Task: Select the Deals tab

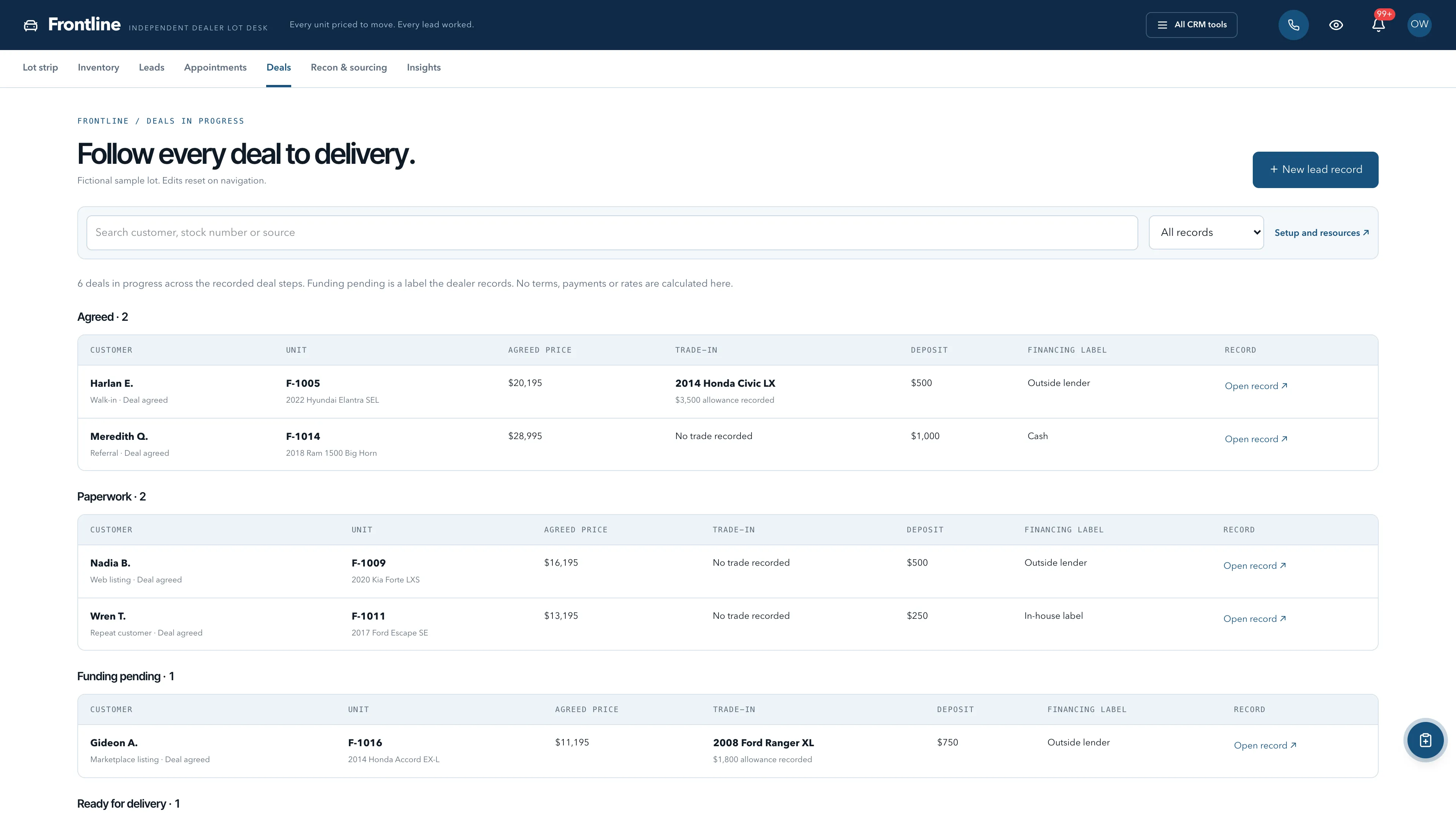Action: pos(279,67)
